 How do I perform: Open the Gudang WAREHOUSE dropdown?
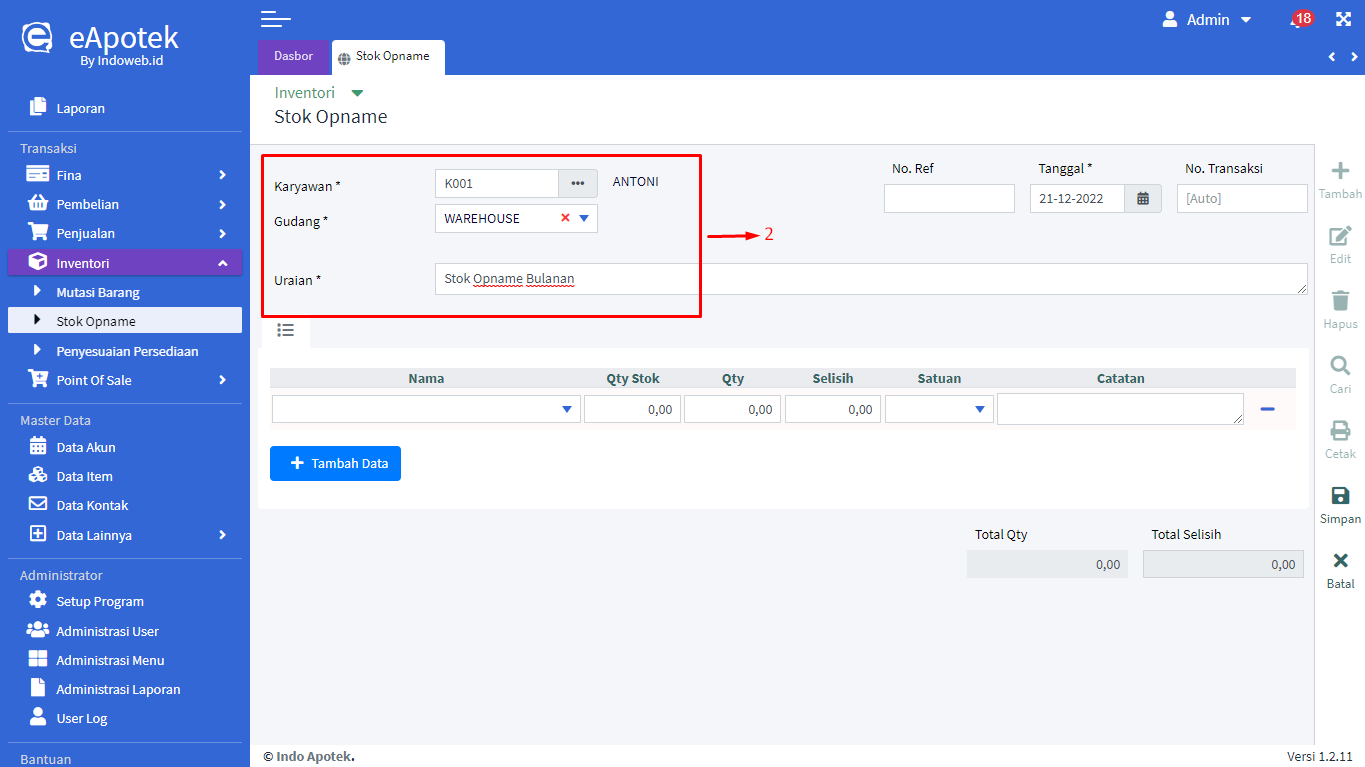(584, 218)
